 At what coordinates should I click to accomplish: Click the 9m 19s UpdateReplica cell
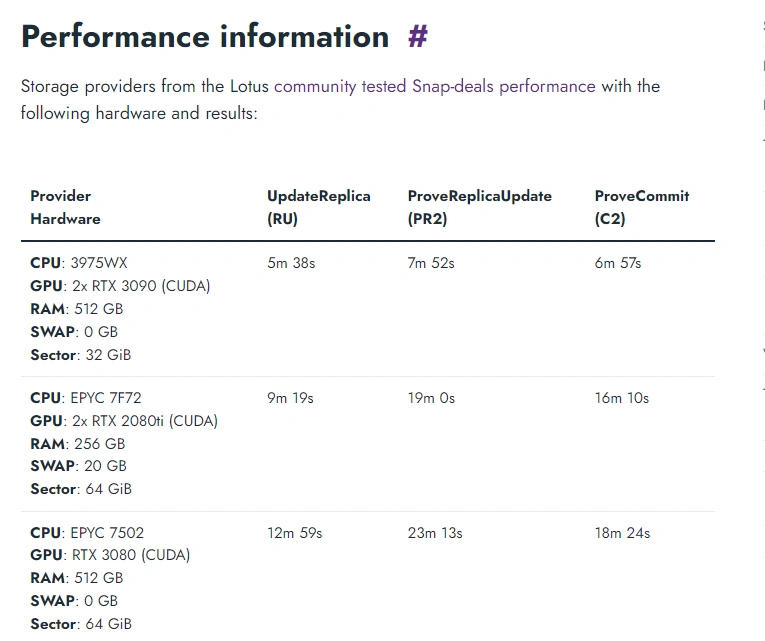(x=290, y=398)
